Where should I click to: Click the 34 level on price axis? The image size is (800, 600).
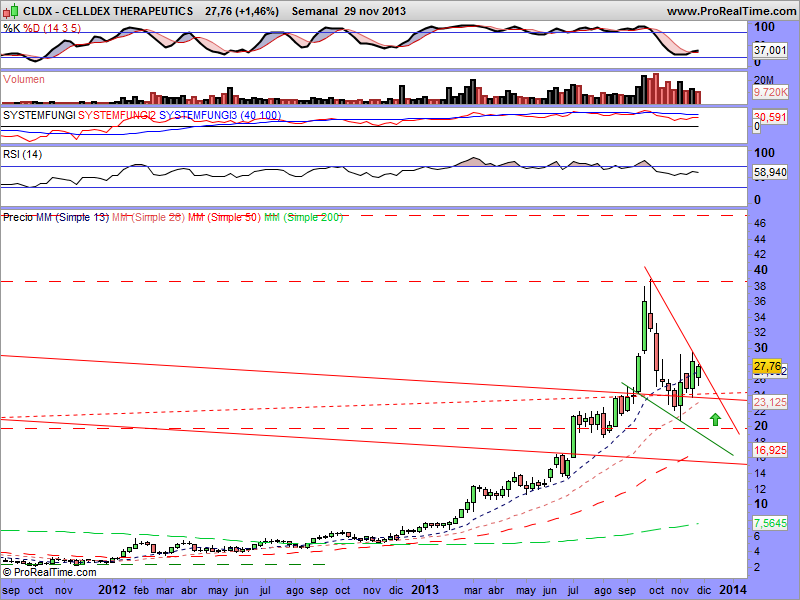click(760, 317)
